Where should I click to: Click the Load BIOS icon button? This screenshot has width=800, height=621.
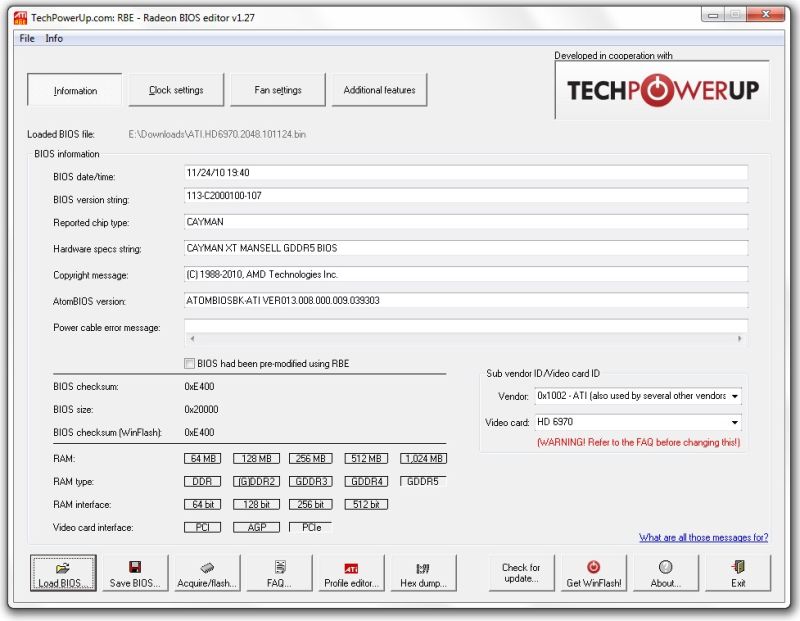[62, 572]
